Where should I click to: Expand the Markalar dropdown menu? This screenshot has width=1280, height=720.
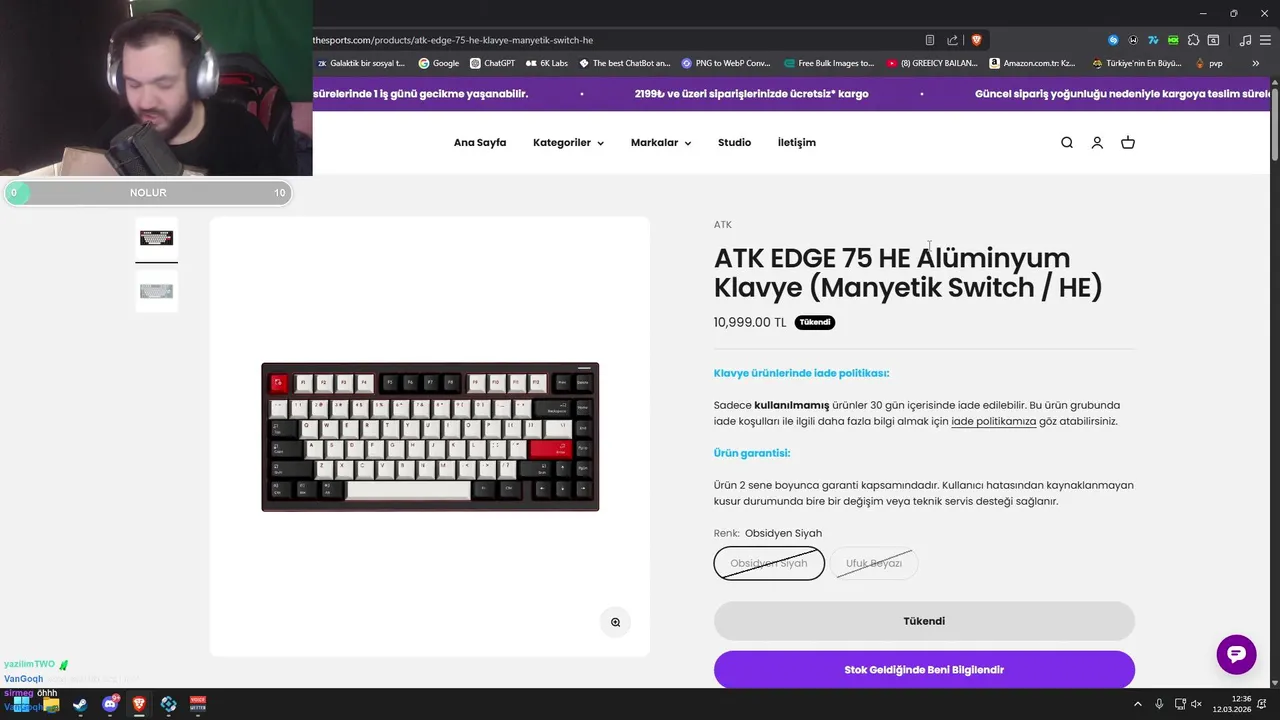(661, 143)
